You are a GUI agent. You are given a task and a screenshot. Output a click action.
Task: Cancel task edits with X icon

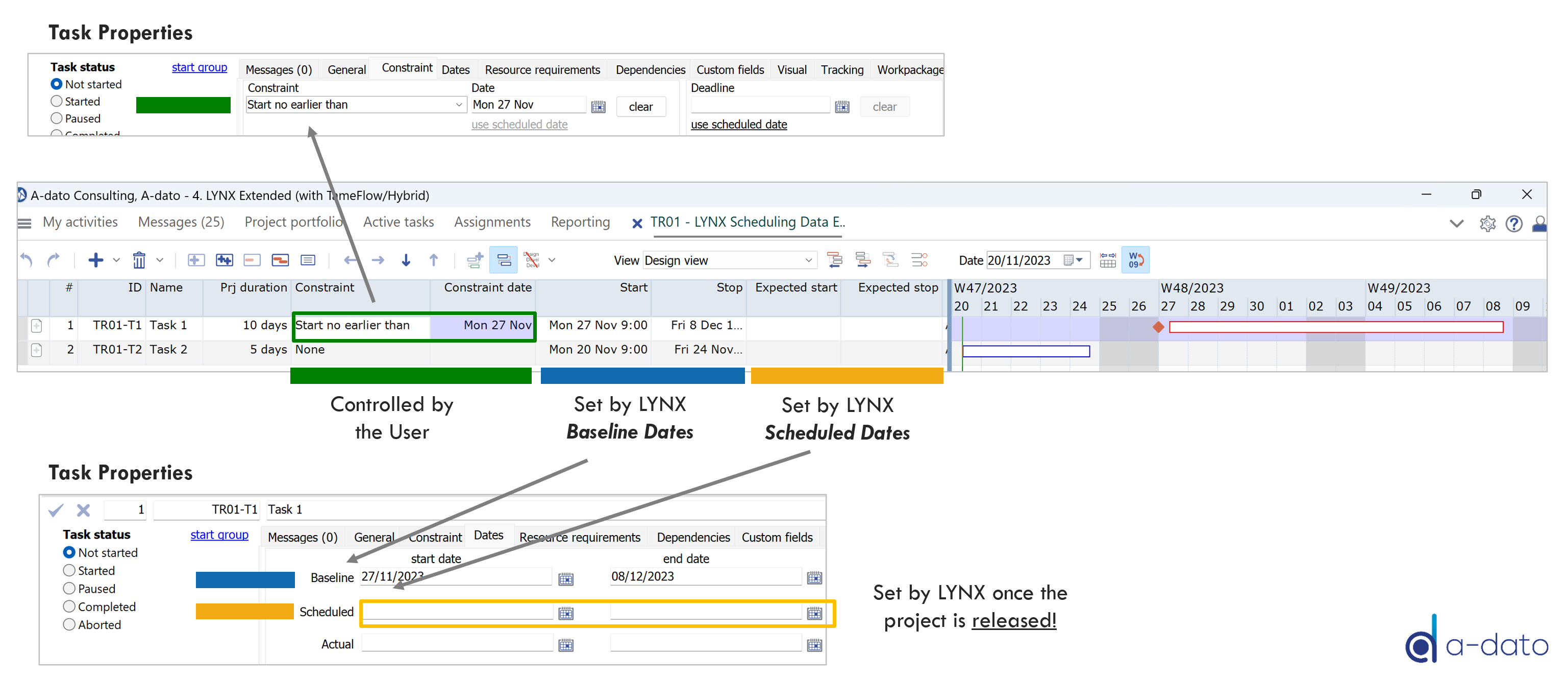point(83,511)
